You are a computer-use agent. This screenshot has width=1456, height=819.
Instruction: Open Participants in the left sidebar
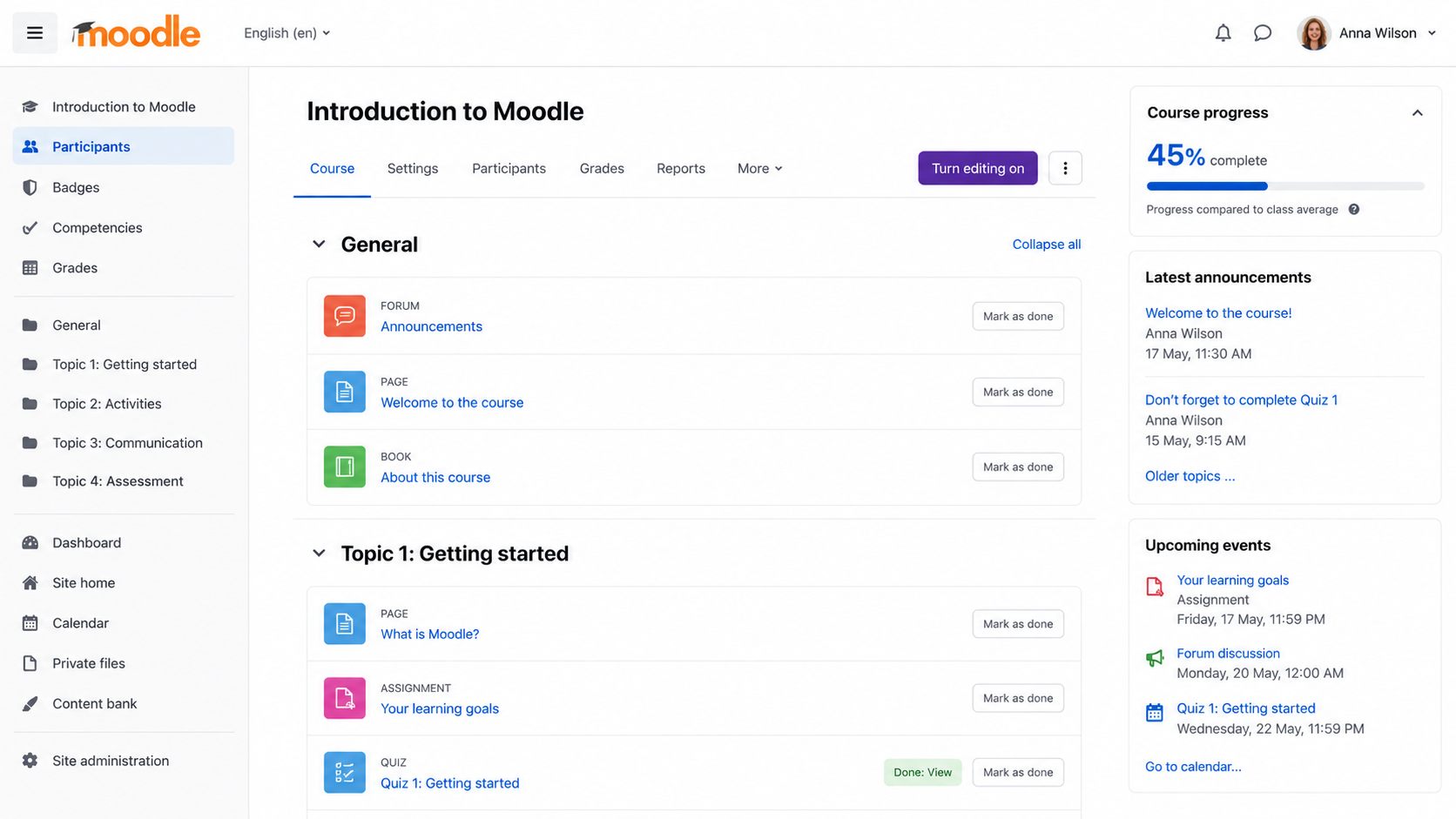click(x=124, y=146)
